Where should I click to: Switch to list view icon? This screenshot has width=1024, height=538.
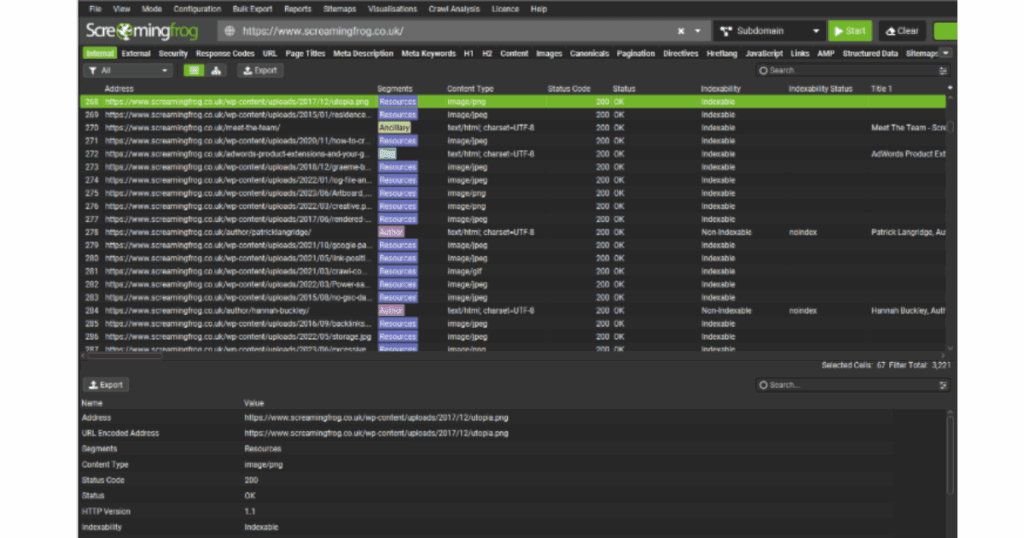coord(194,71)
